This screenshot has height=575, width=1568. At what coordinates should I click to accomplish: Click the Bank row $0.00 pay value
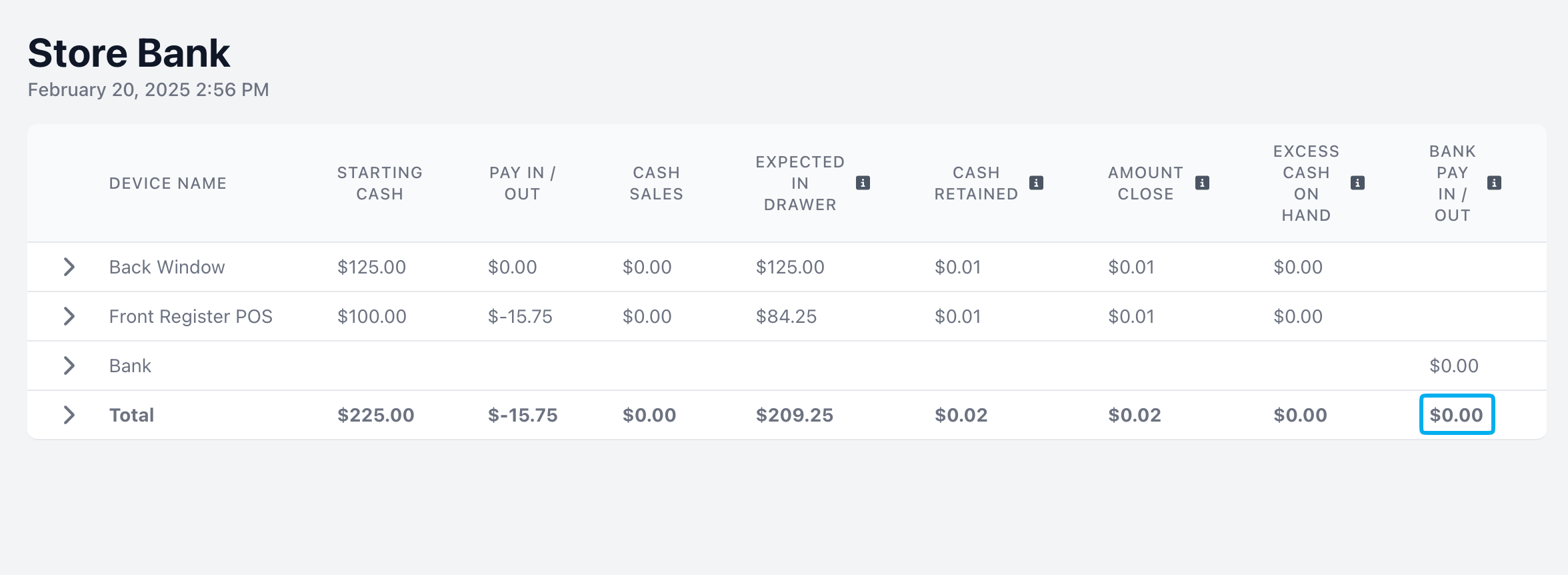click(x=1454, y=366)
